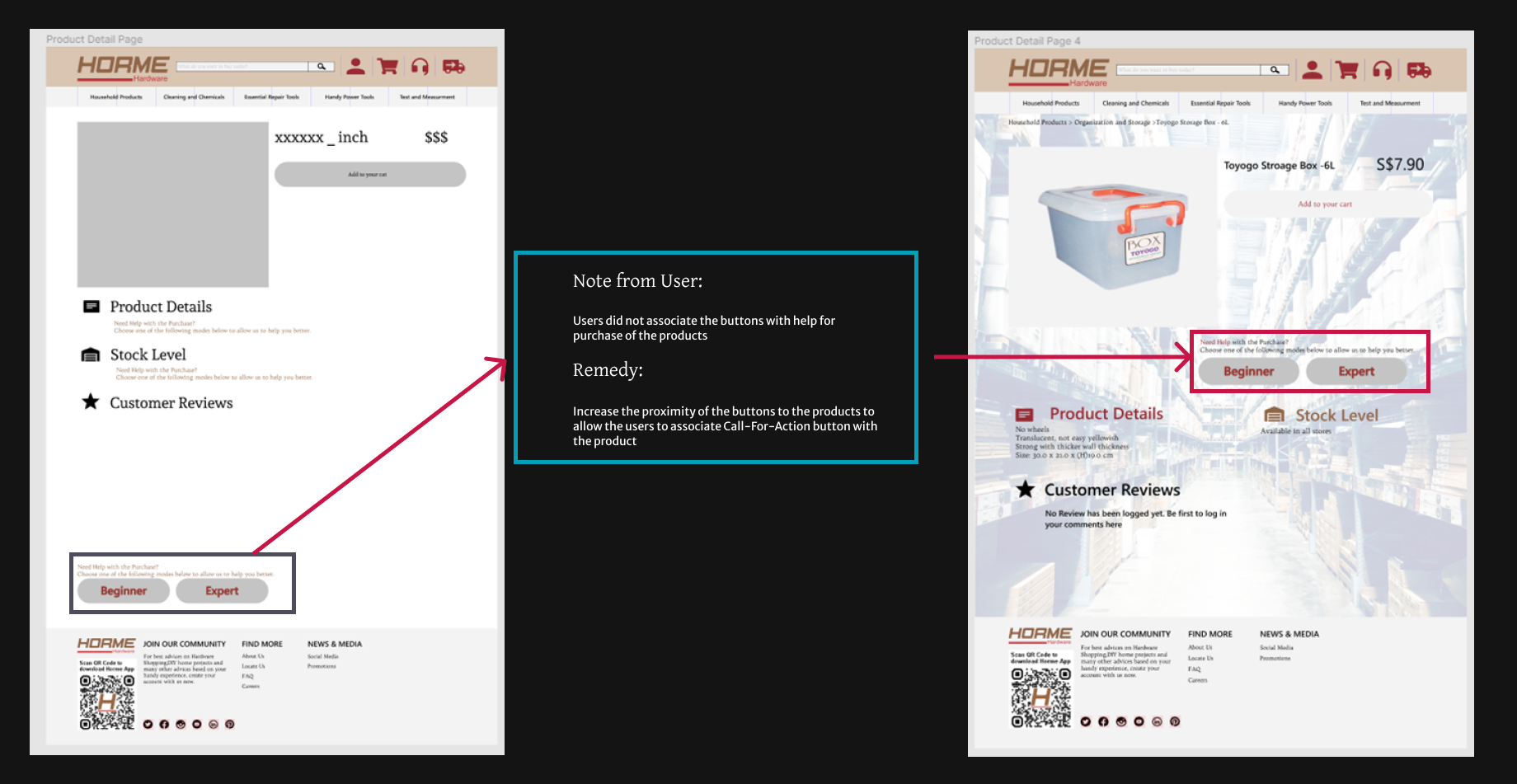Screen dimensions: 1517x784
Task: Click the headset support icon in the left wireframe header
Action: tap(420, 67)
